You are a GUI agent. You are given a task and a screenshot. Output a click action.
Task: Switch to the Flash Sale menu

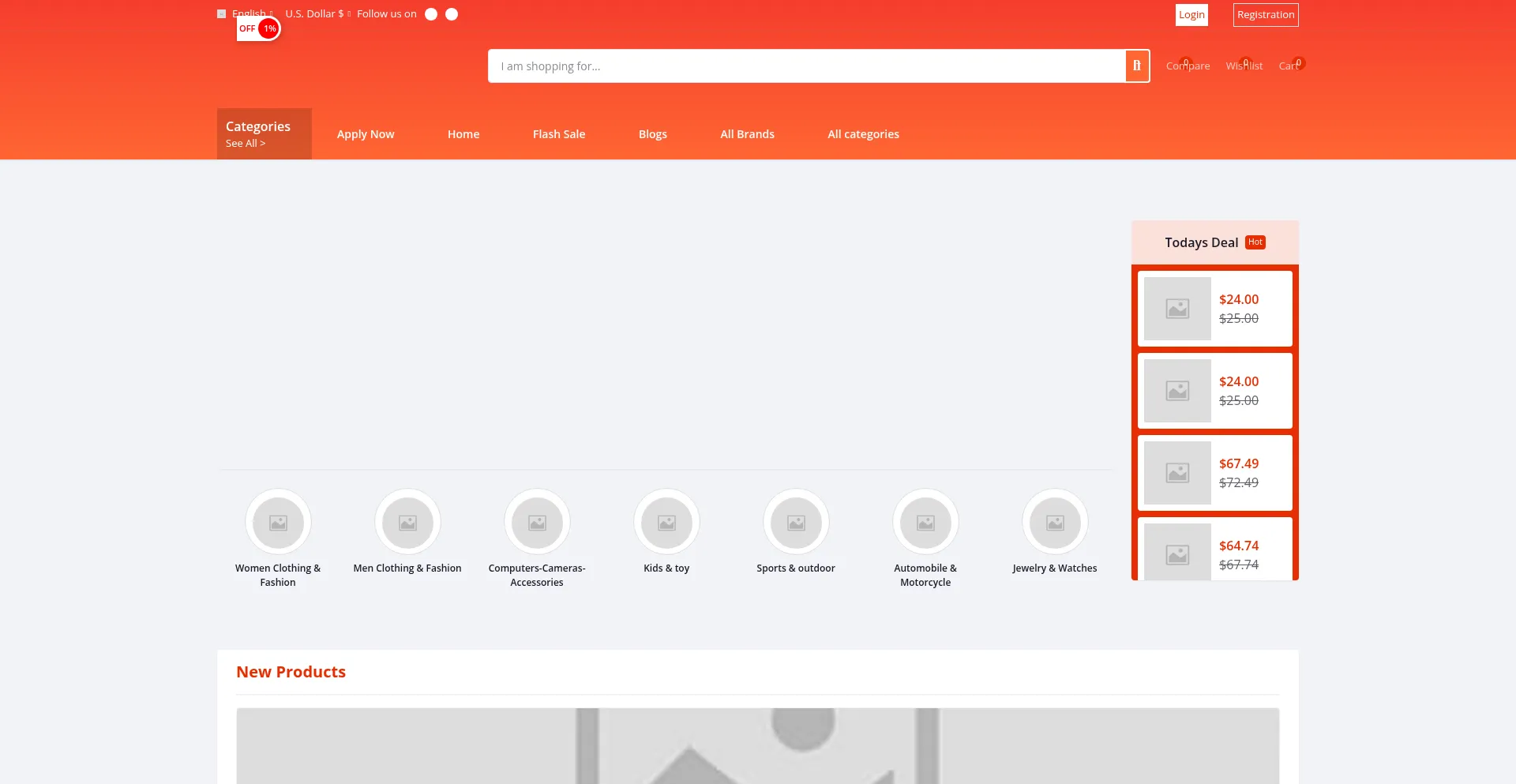pyautogui.click(x=558, y=133)
